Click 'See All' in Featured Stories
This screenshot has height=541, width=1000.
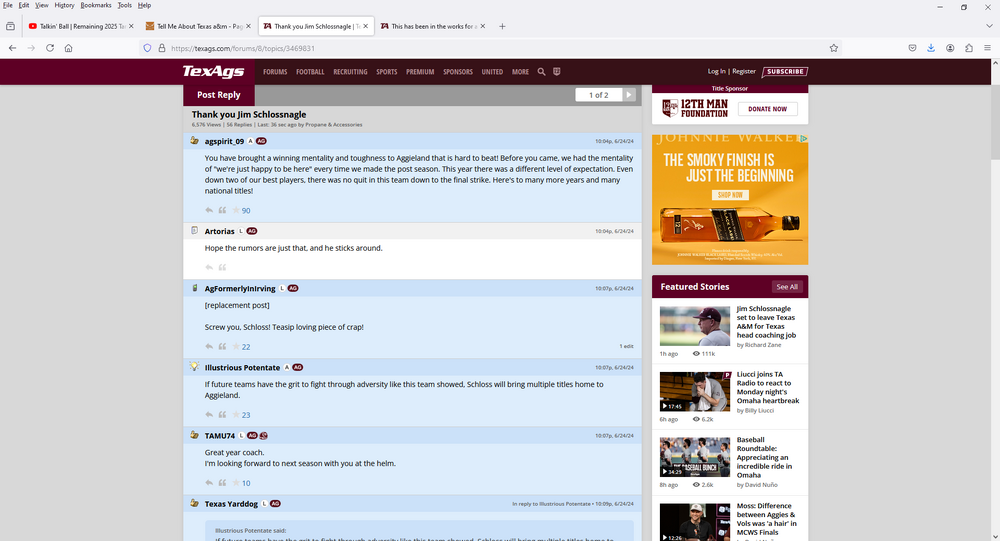click(787, 287)
